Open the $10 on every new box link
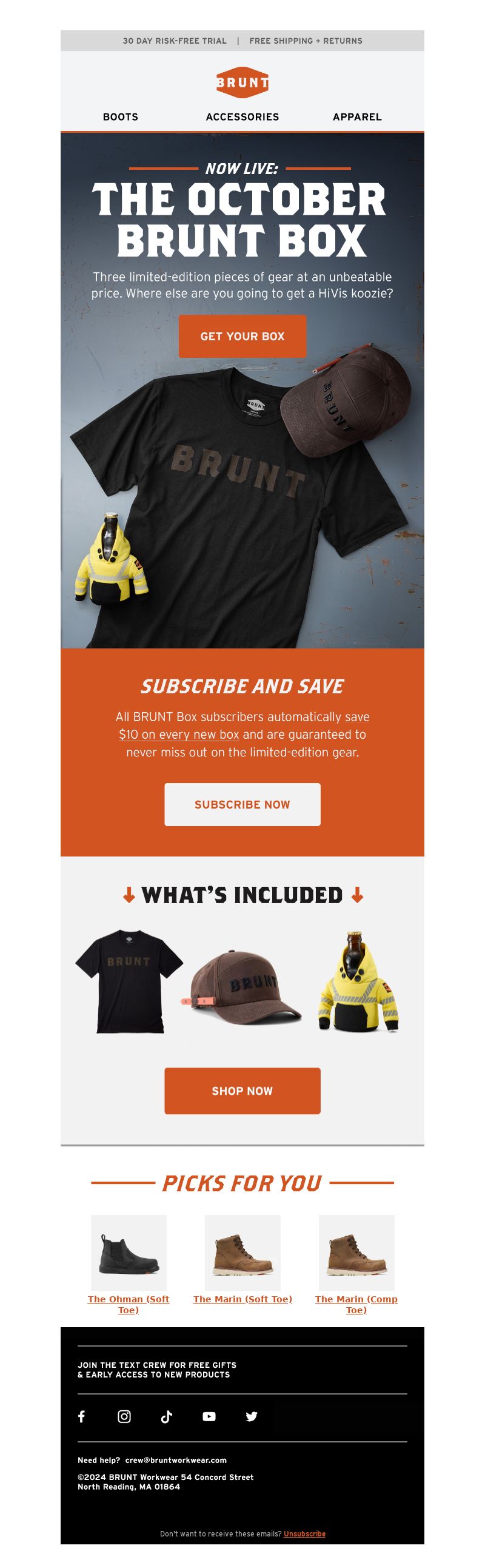The image size is (485, 1568). coord(179,734)
